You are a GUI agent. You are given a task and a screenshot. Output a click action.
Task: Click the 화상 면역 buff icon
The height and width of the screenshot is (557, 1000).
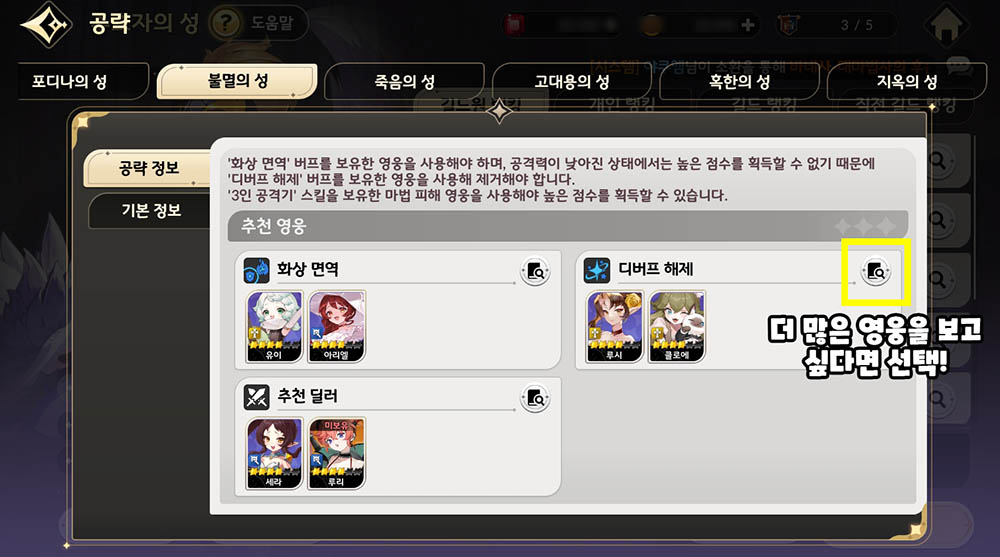256,271
